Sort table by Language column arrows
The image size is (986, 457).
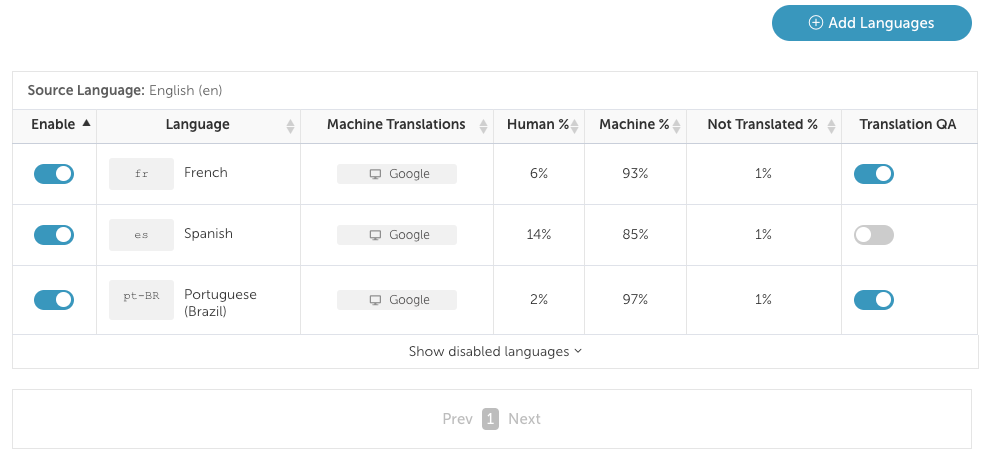[x=291, y=126]
